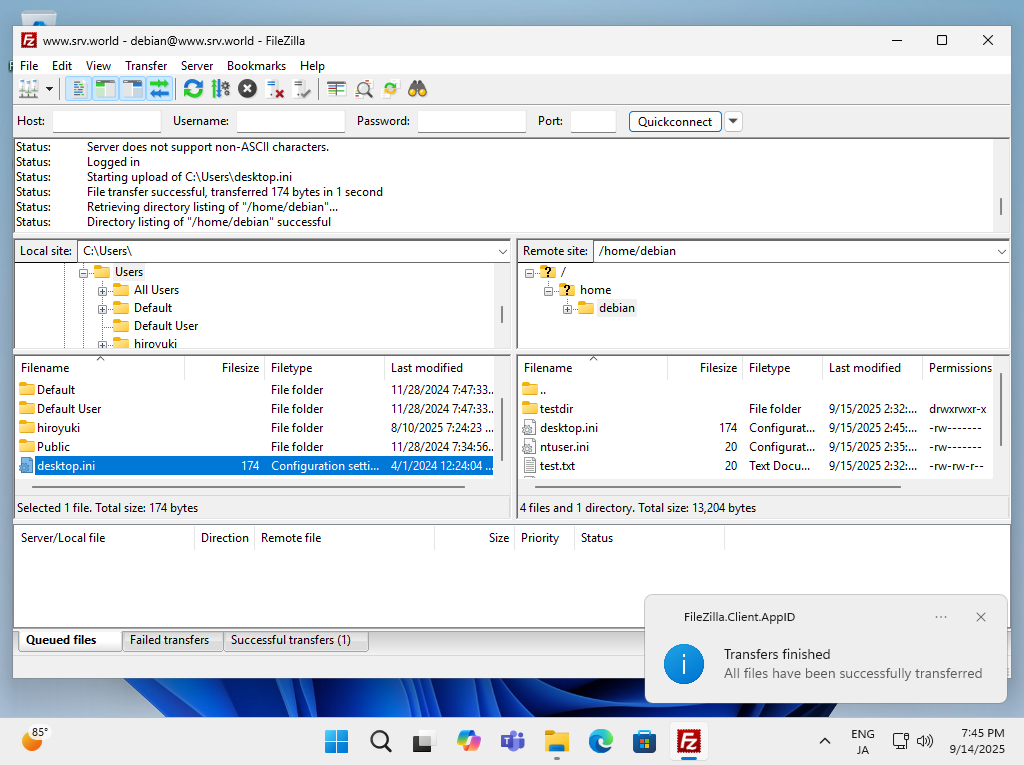
Task: Open directory comparison toolbar icon
Action: (364, 89)
